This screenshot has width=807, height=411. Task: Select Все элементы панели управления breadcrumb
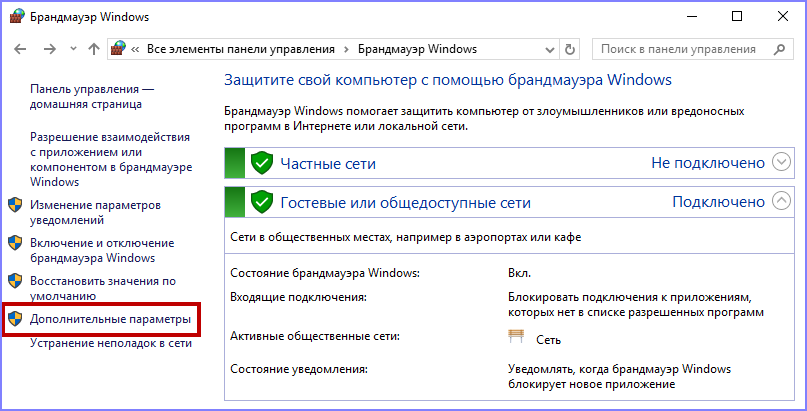point(240,49)
